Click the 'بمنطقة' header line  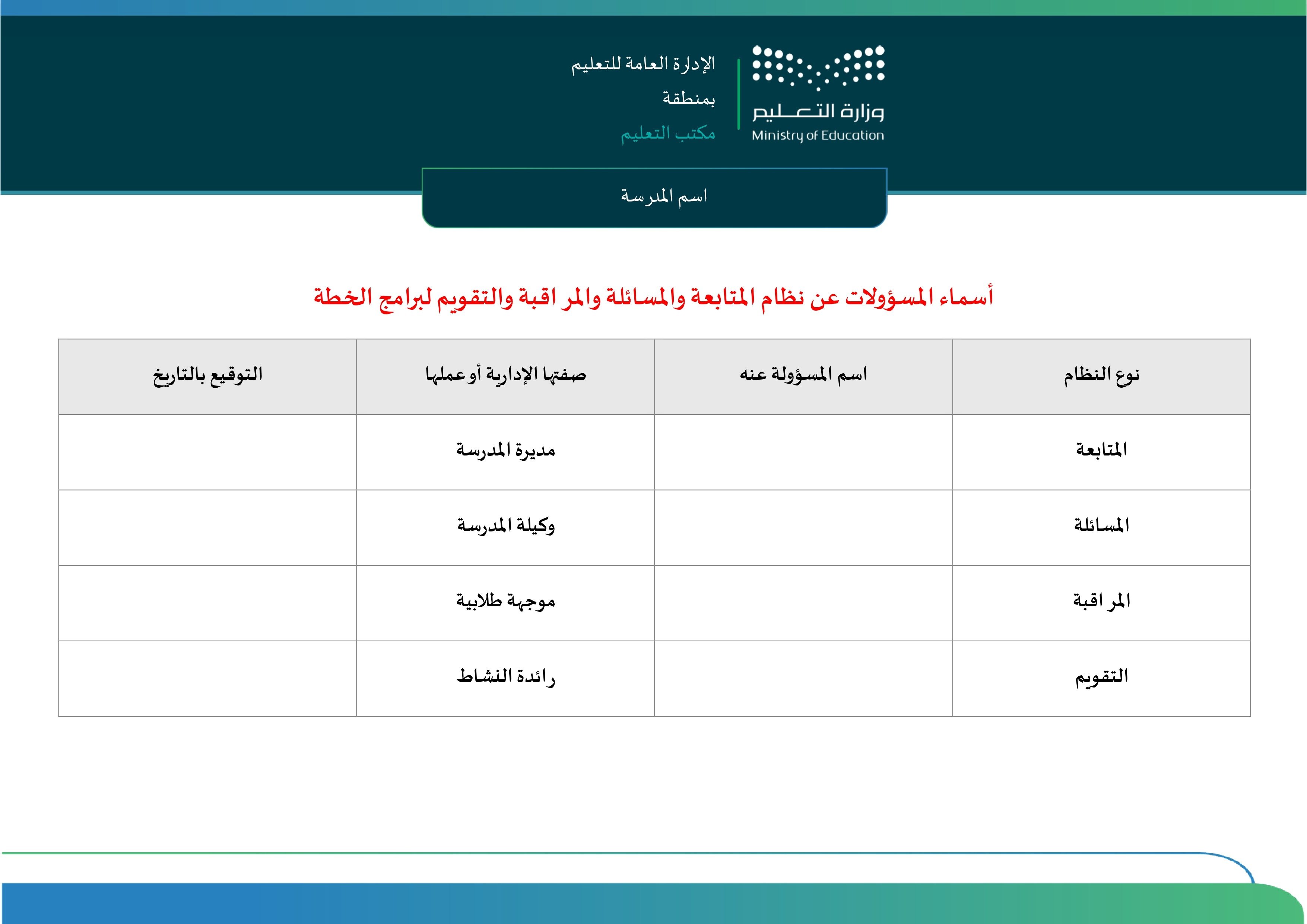coord(688,99)
